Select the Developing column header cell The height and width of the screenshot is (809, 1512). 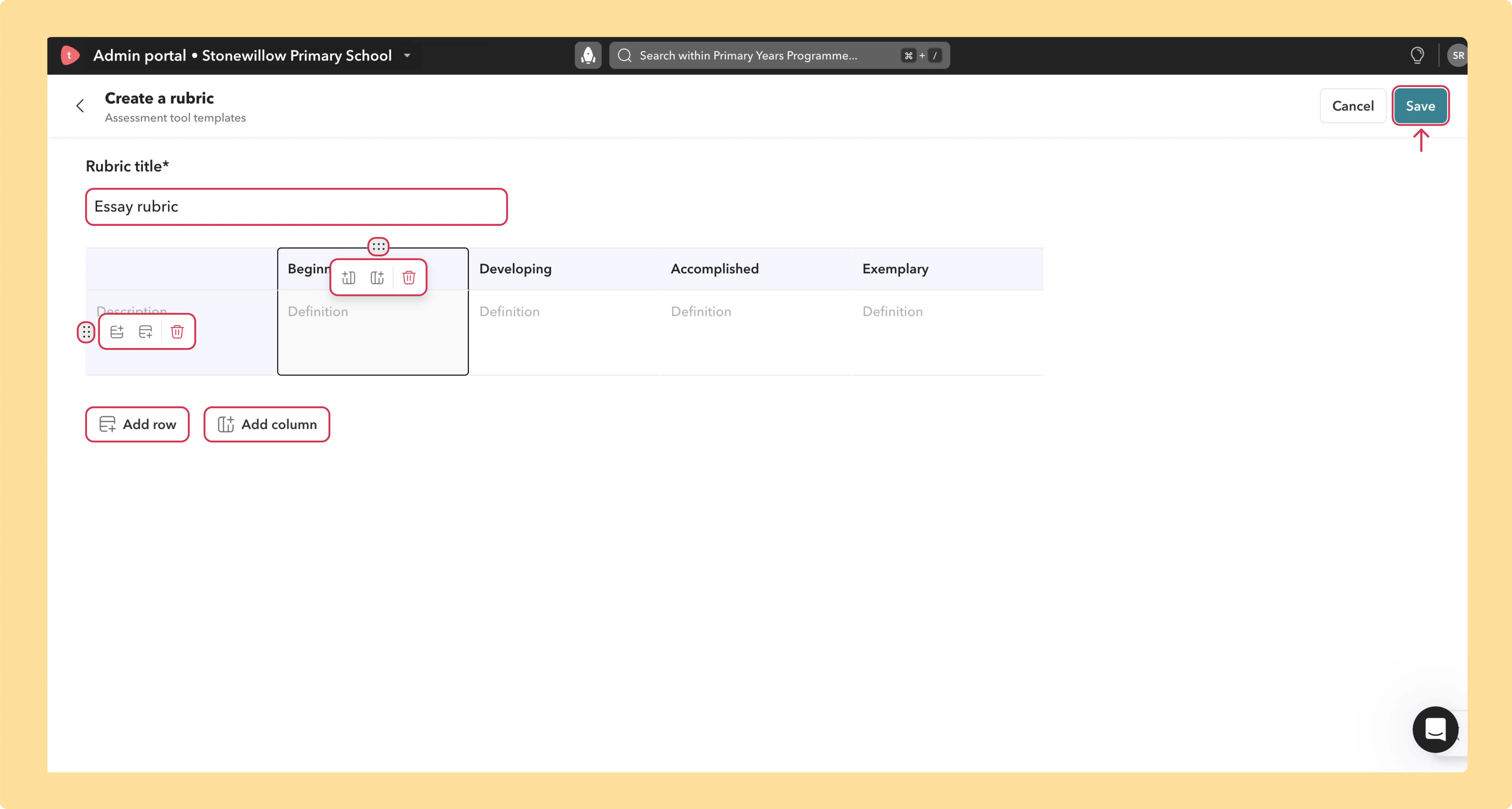[x=565, y=269]
